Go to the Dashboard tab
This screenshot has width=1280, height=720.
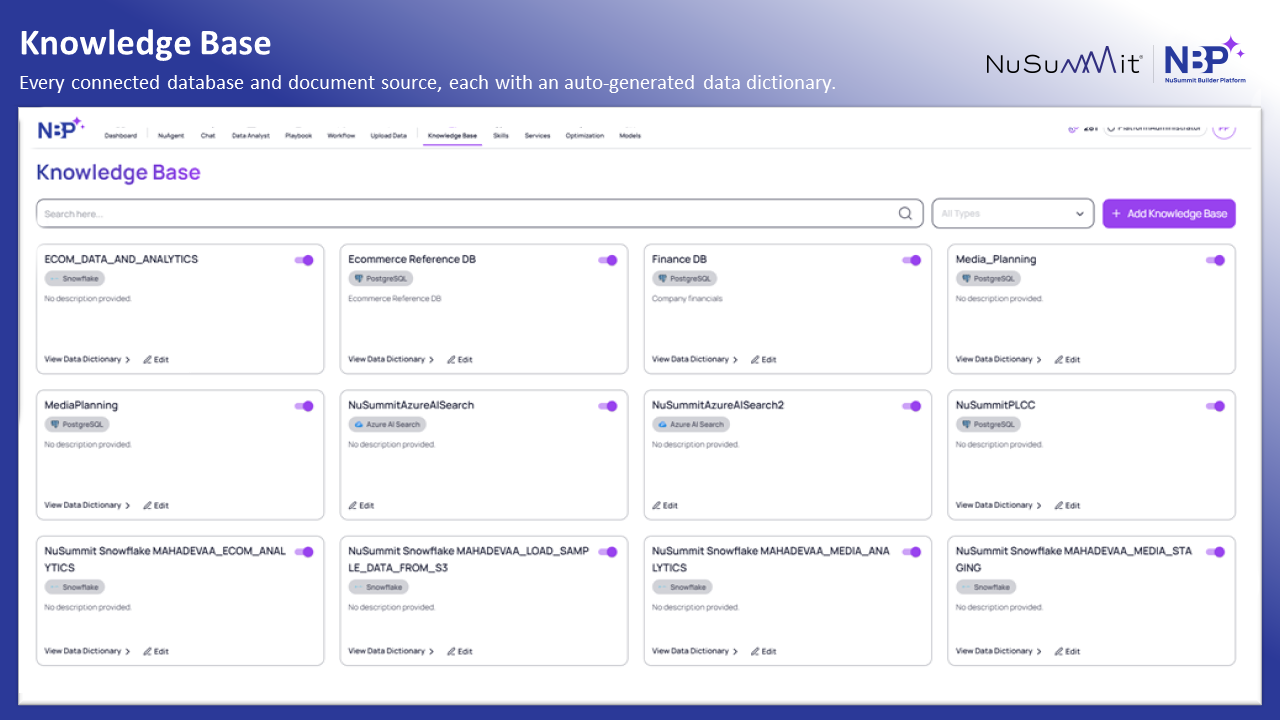click(120, 135)
